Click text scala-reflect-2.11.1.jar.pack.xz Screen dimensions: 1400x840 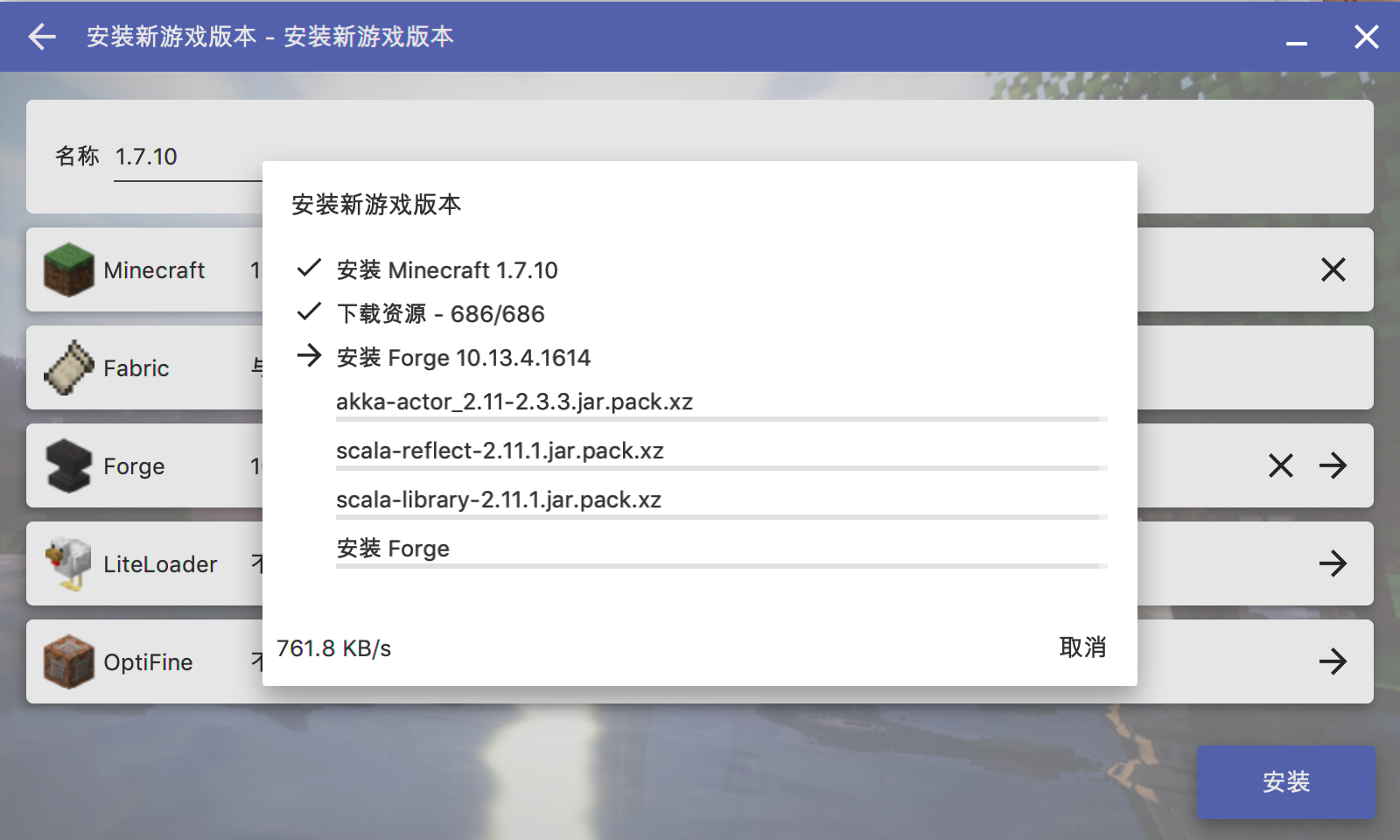(500, 451)
